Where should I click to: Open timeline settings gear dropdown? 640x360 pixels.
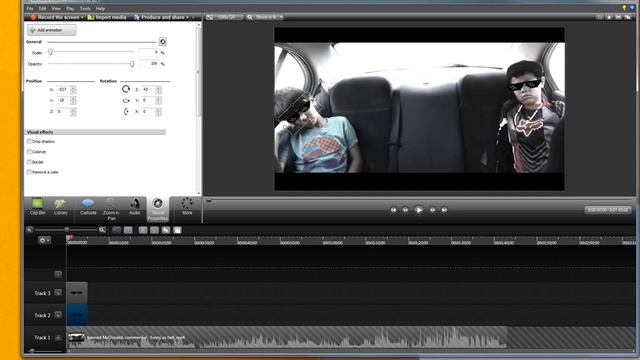pos(44,240)
